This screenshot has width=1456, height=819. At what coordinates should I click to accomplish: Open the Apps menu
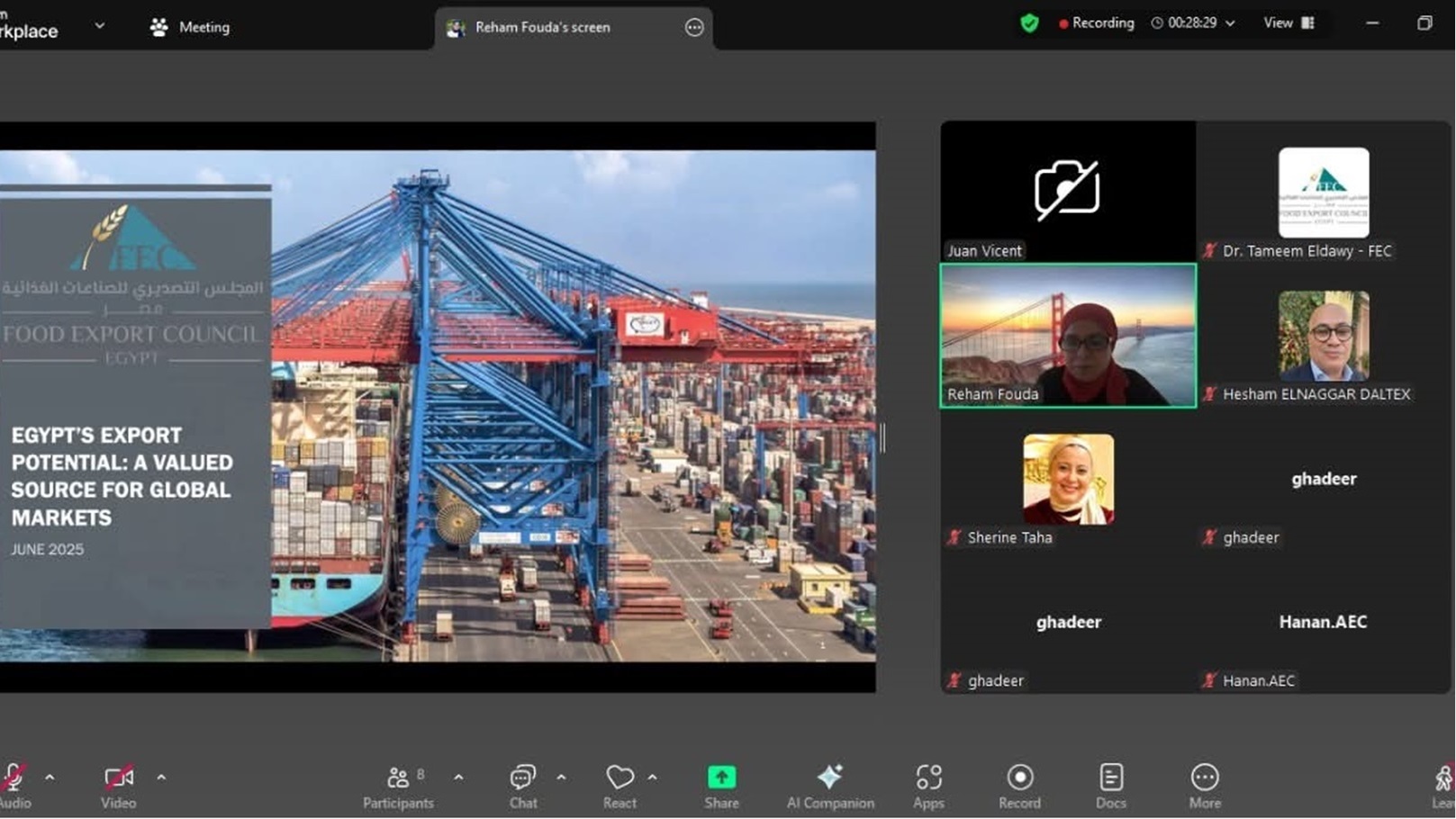coord(928,786)
